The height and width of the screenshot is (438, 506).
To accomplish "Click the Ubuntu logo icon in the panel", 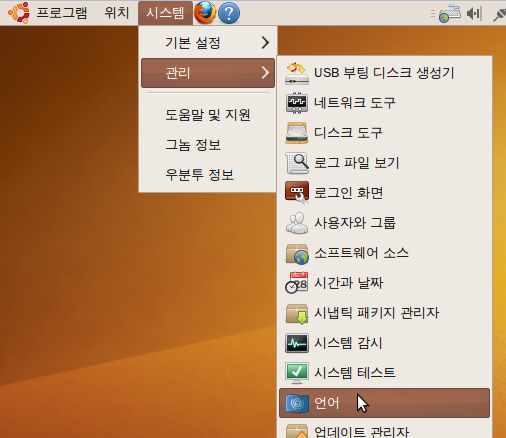I will pyautogui.click(x=19, y=13).
